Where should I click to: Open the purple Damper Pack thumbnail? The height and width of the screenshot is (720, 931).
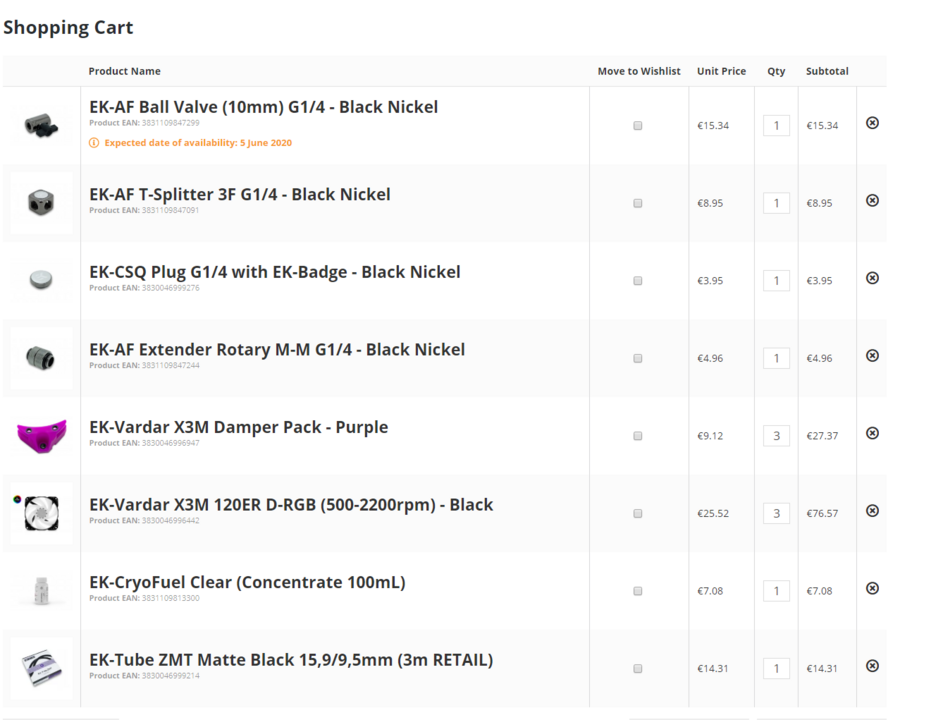[42, 436]
